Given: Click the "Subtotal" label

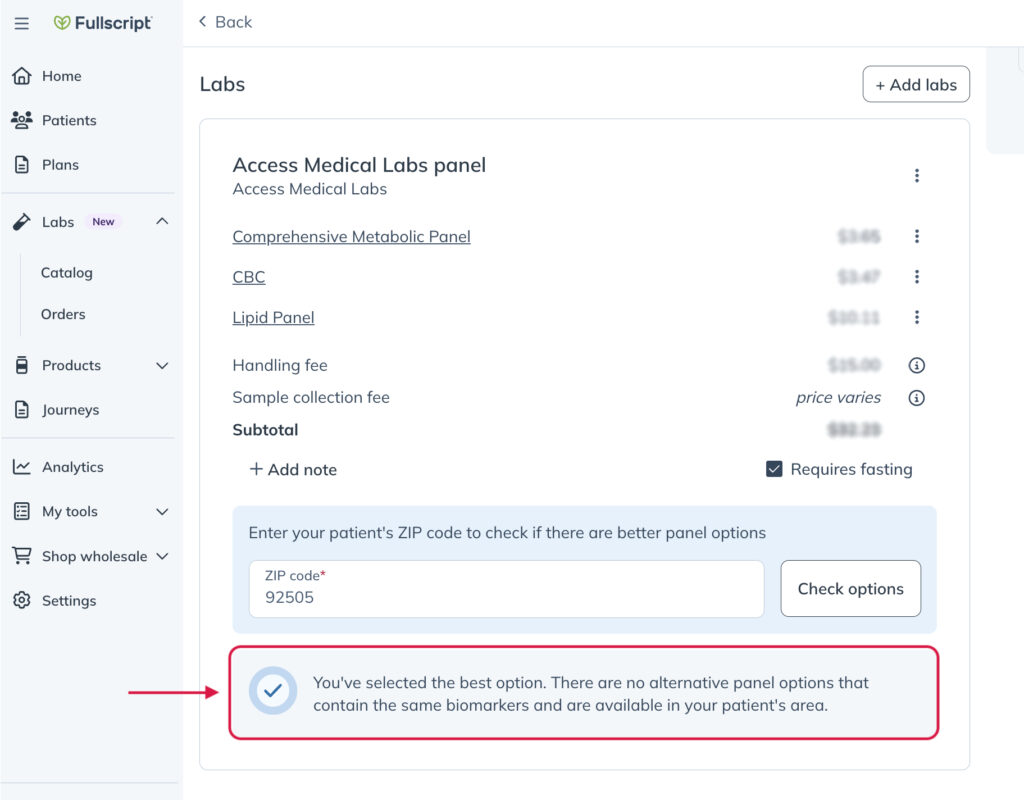Looking at the screenshot, I should click(x=265, y=430).
